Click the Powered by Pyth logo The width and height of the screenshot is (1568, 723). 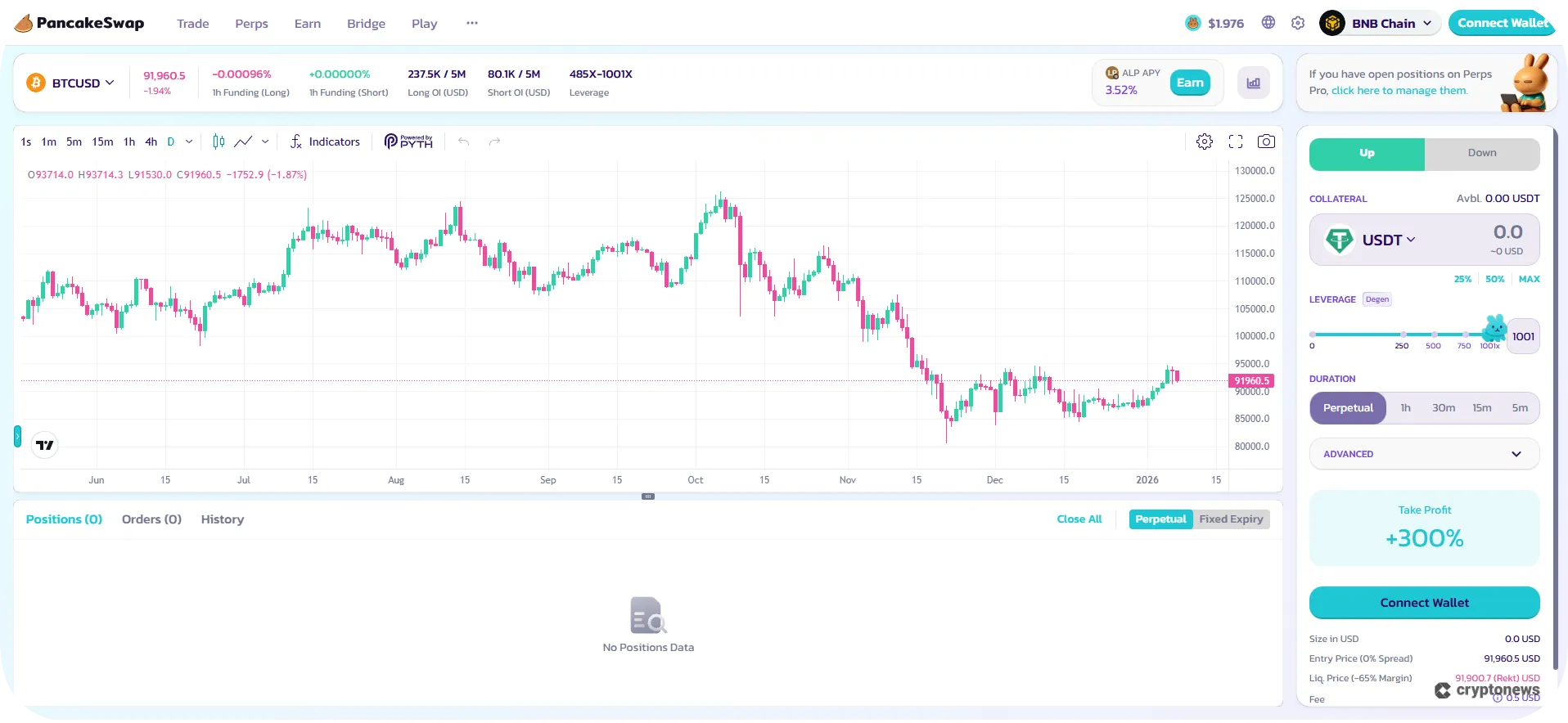(x=408, y=141)
